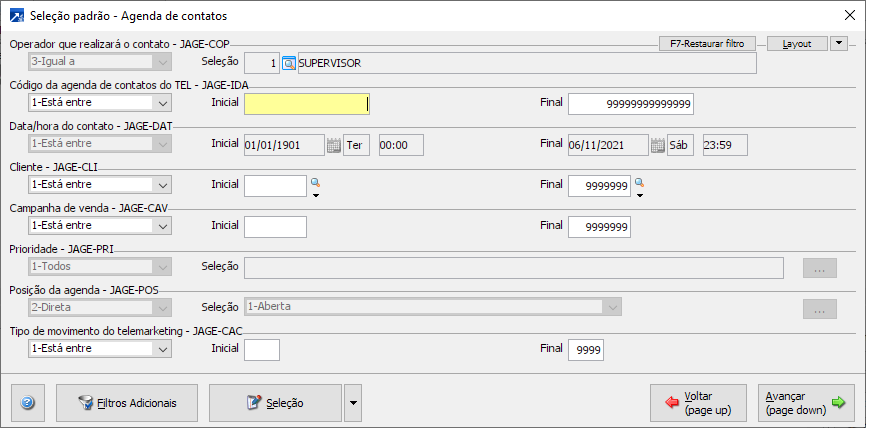Click the ellipsis button for Prioridade
The width and height of the screenshot is (880, 435).
click(x=819, y=268)
